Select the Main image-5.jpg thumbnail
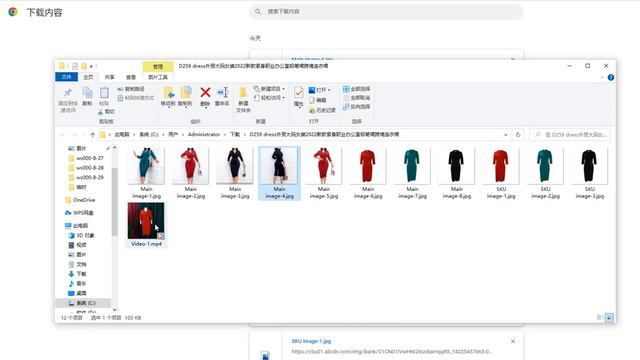This screenshot has width=640, height=360. pos(324,173)
